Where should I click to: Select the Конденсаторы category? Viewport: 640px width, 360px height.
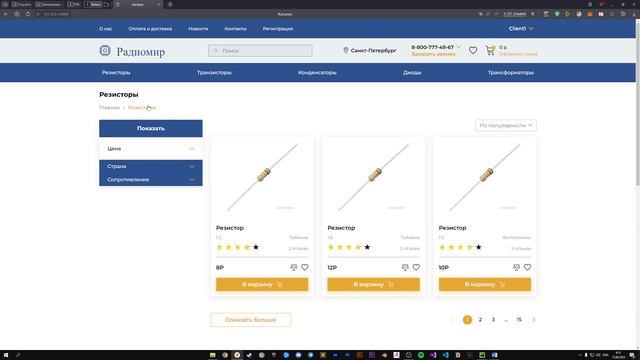317,72
